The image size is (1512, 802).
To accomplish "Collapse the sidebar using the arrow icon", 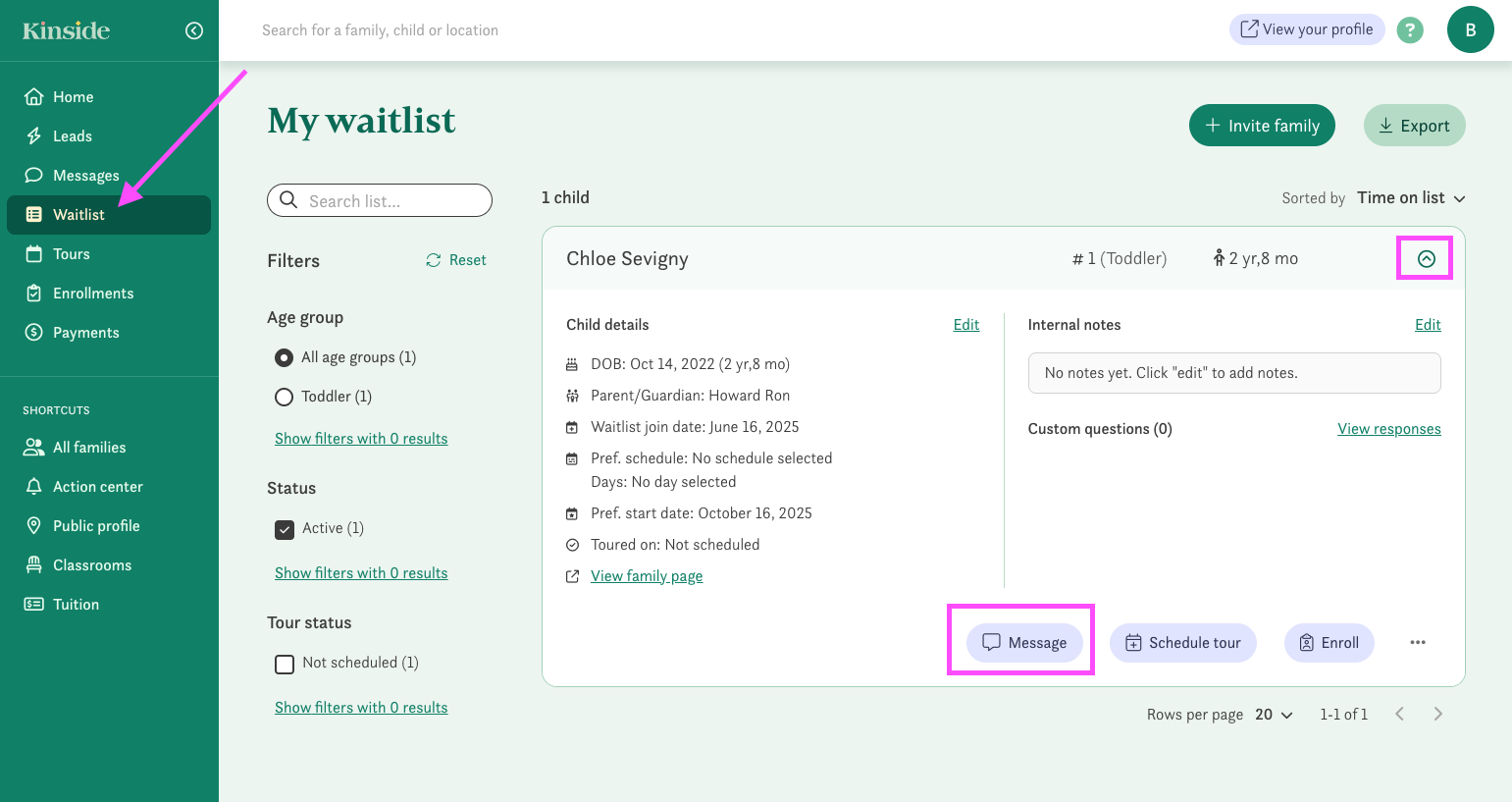I will pos(194,30).
